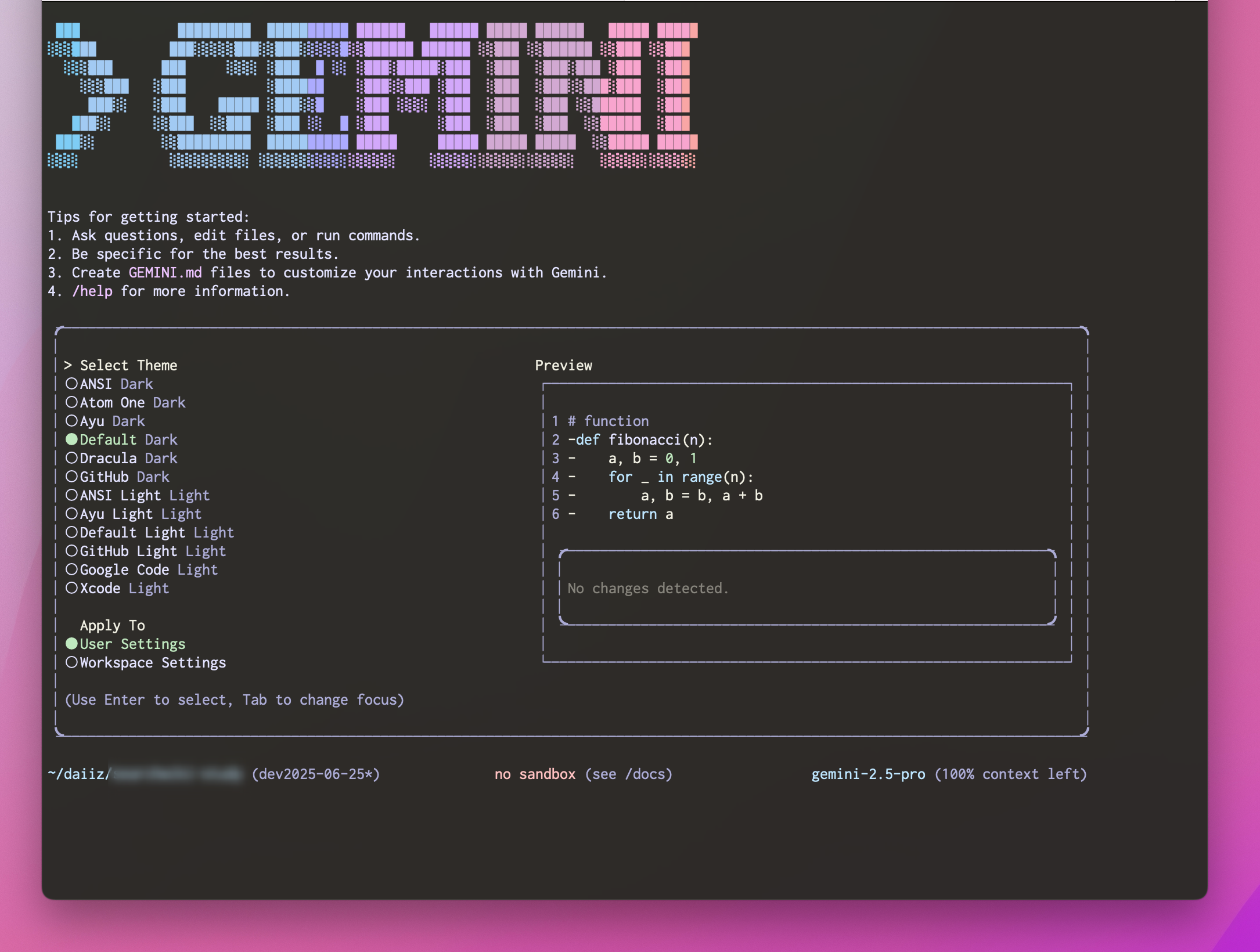
Task: Click the Default Dark selected radio
Action: click(x=71, y=439)
